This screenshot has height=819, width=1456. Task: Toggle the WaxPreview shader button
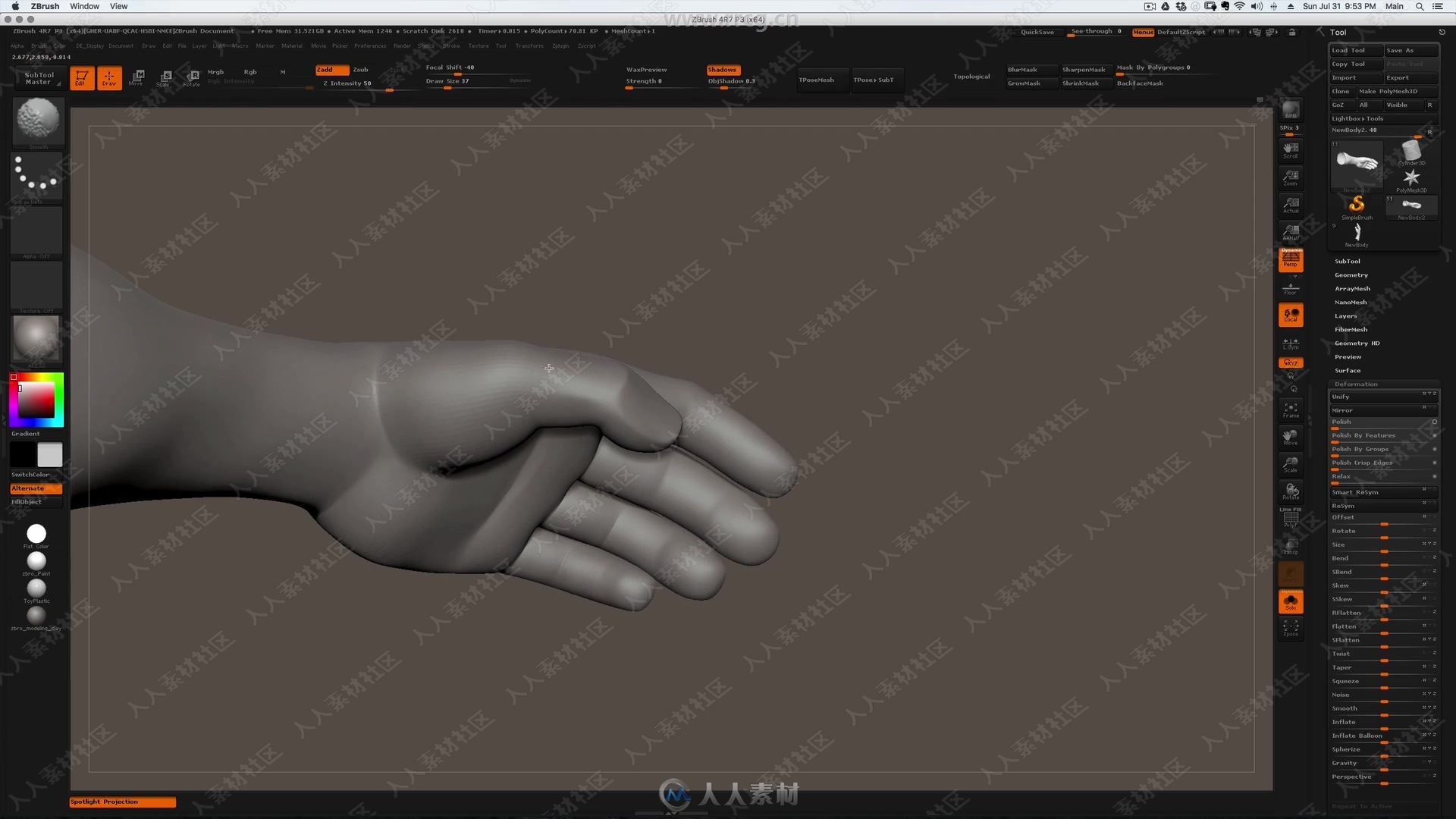[648, 69]
